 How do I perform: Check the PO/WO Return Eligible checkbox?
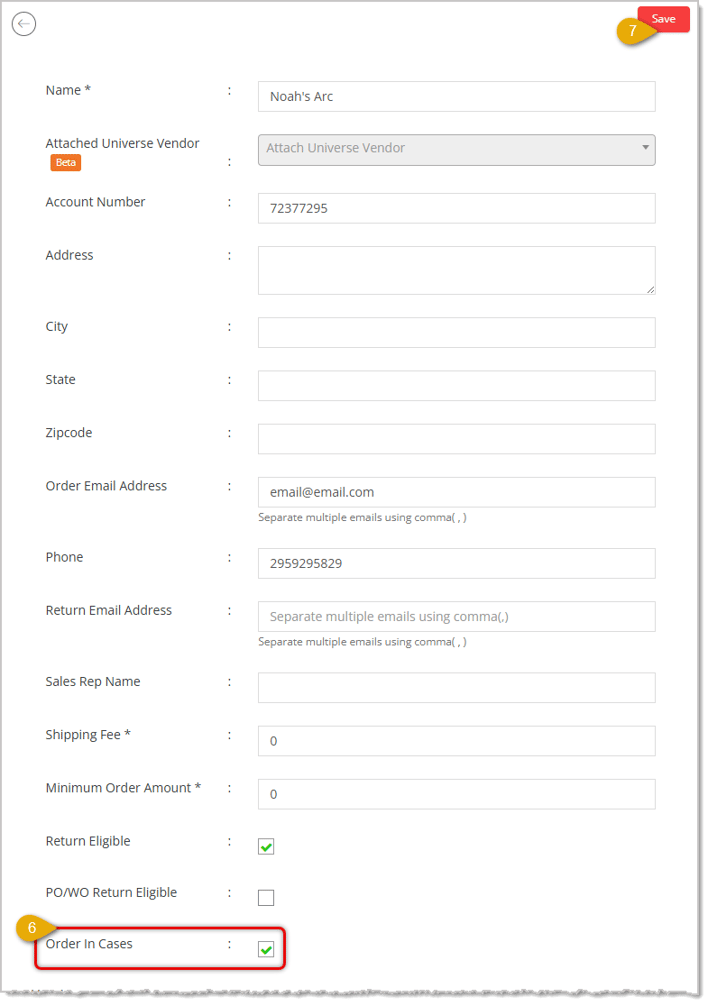266,898
